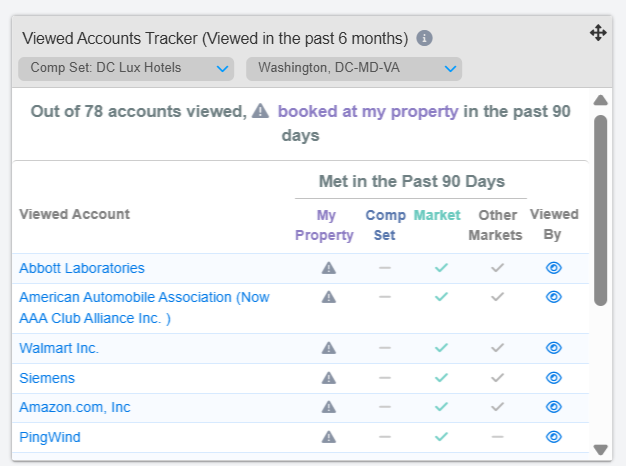Click the scrollbar down arrow
This screenshot has width=626, height=466.
pyautogui.click(x=600, y=450)
